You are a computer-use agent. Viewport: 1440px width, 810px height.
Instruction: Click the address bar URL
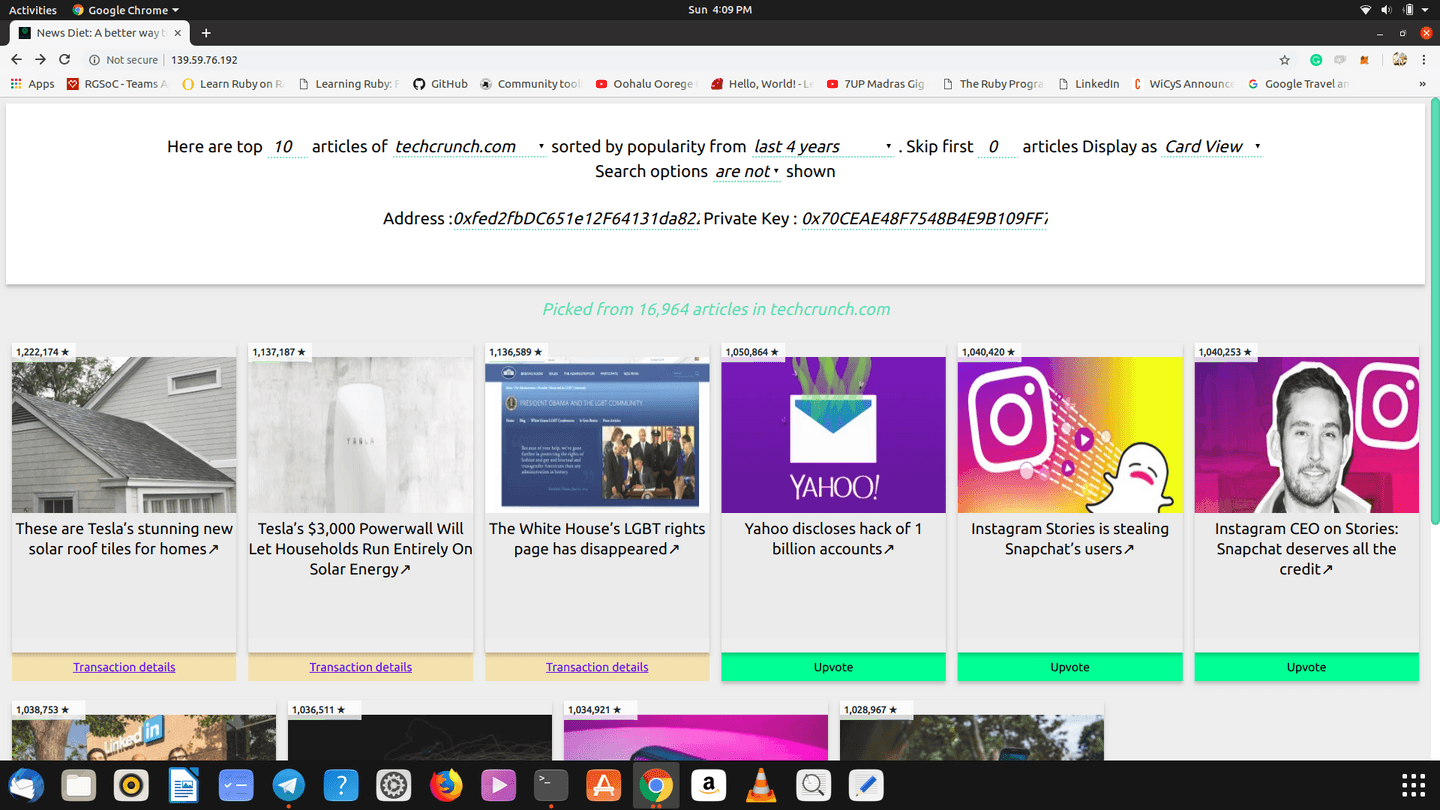click(x=204, y=60)
